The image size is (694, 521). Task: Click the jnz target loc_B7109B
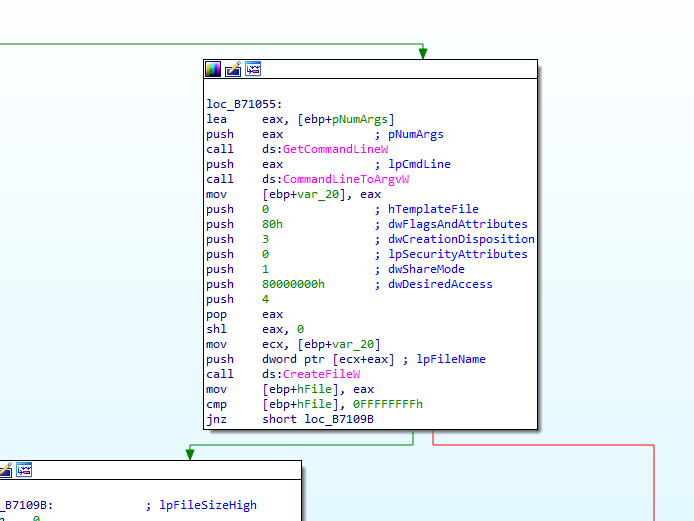(339, 419)
